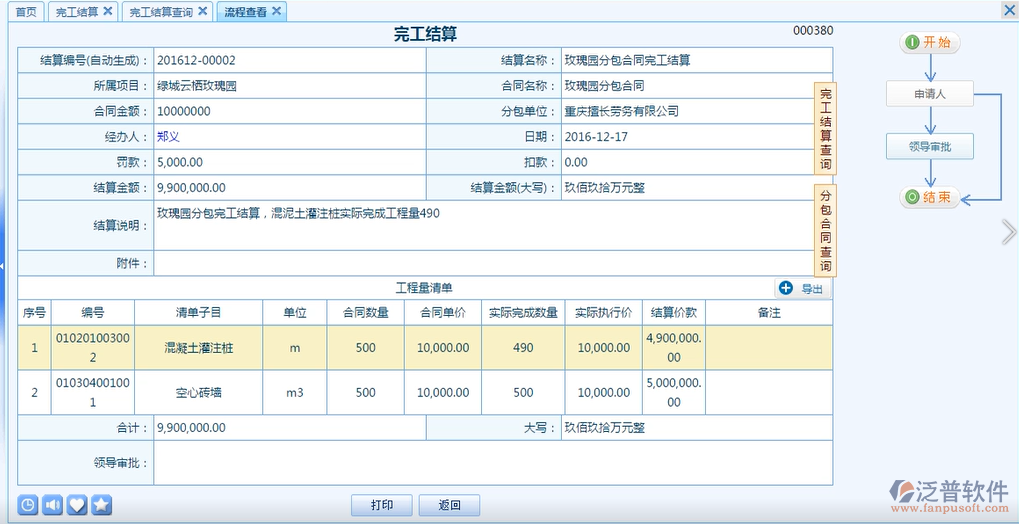
Task: Click settlement price 5,000,000.00 cell
Action: 674,393
